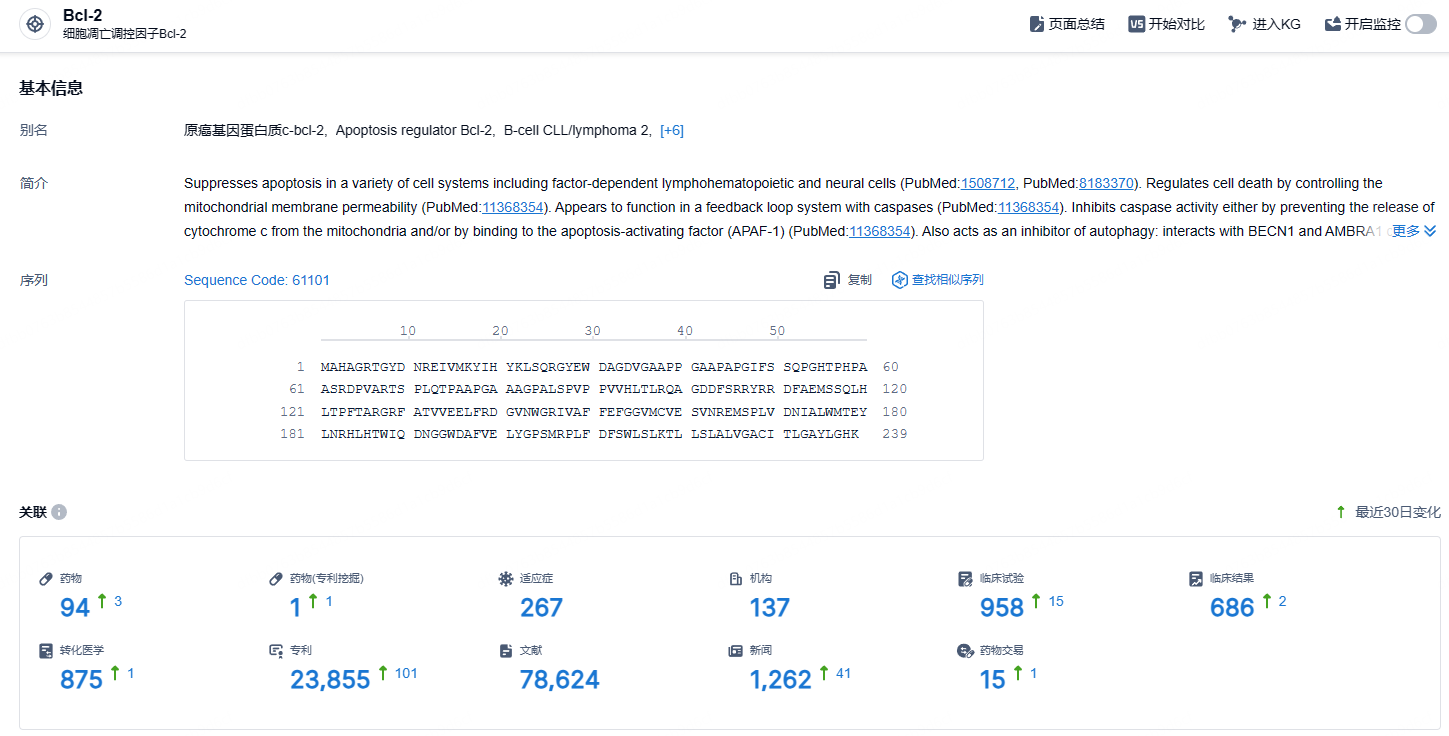Open the 新闻 count 1,262
Screen dimensions: 1449x736
point(780,679)
